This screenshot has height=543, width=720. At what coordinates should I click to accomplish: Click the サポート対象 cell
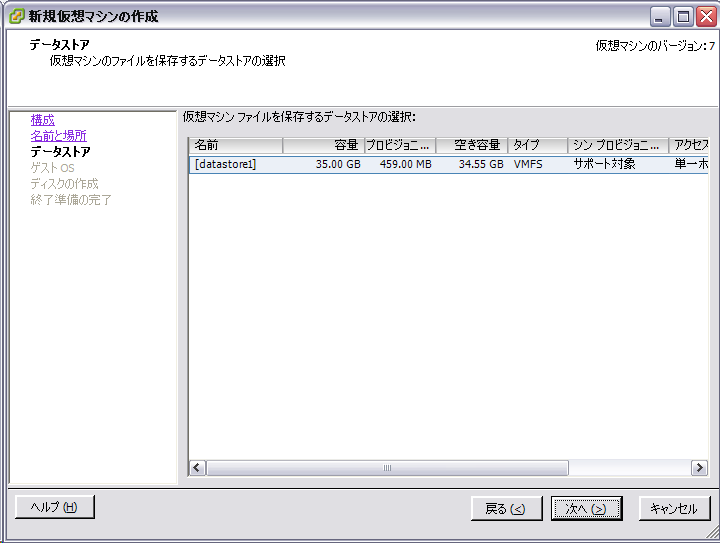tap(604, 164)
